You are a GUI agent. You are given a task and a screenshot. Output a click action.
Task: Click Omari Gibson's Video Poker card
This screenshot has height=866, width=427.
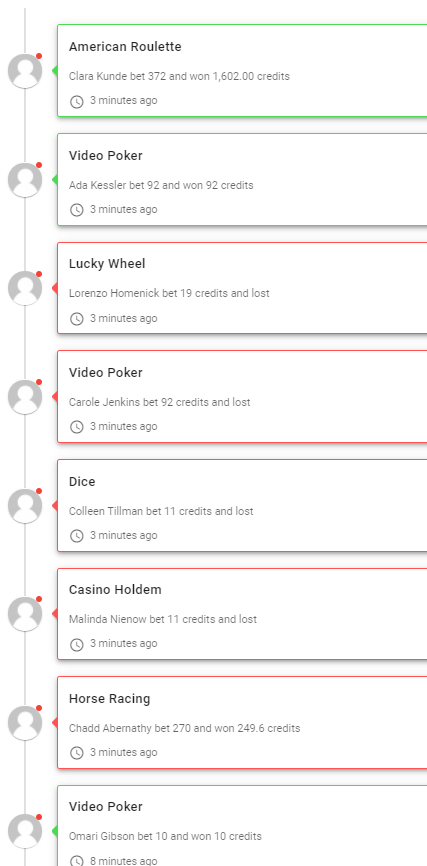[x=242, y=826]
